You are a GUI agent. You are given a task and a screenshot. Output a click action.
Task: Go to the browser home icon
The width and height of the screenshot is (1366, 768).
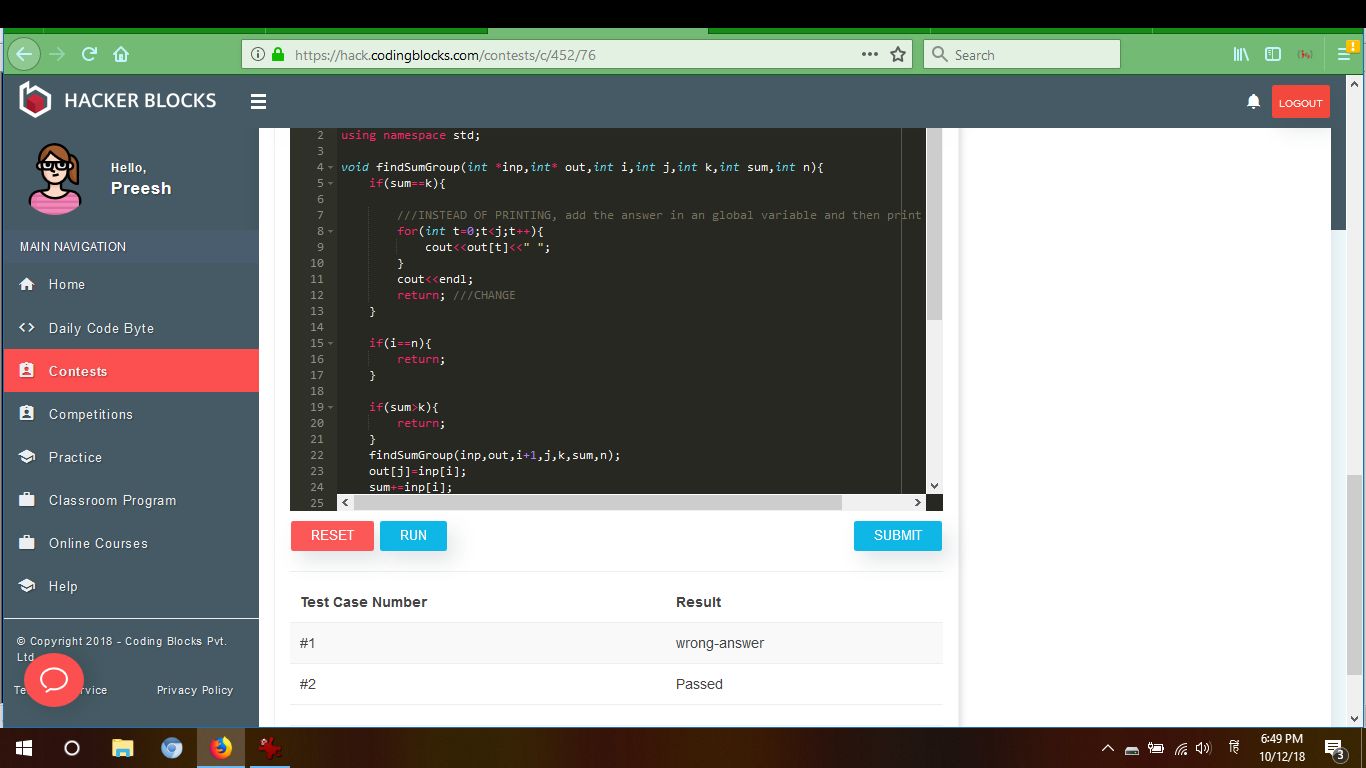pos(121,55)
